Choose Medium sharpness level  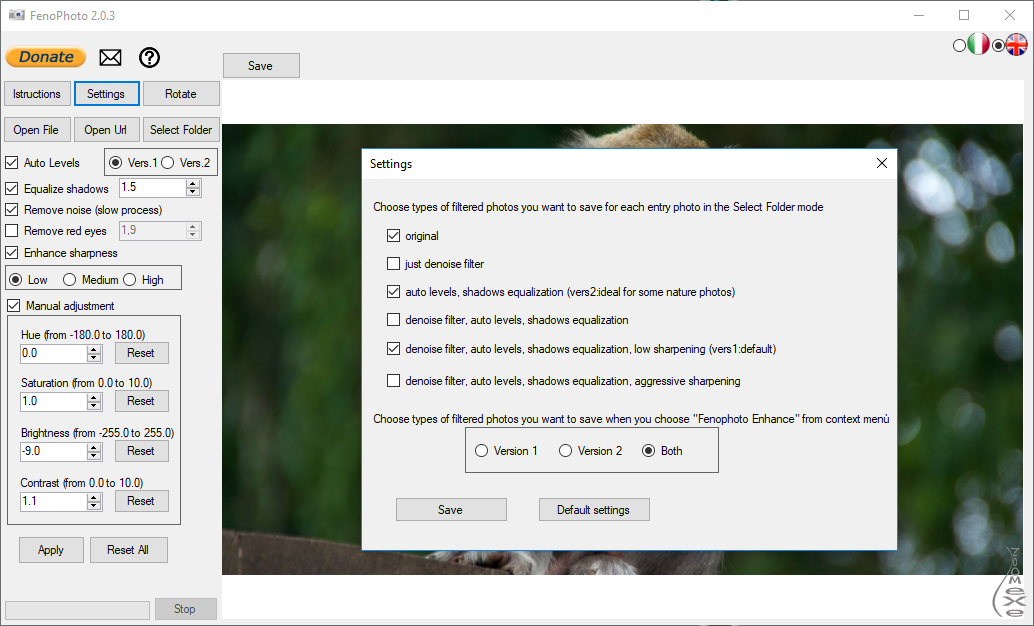pyautogui.click(x=69, y=280)
